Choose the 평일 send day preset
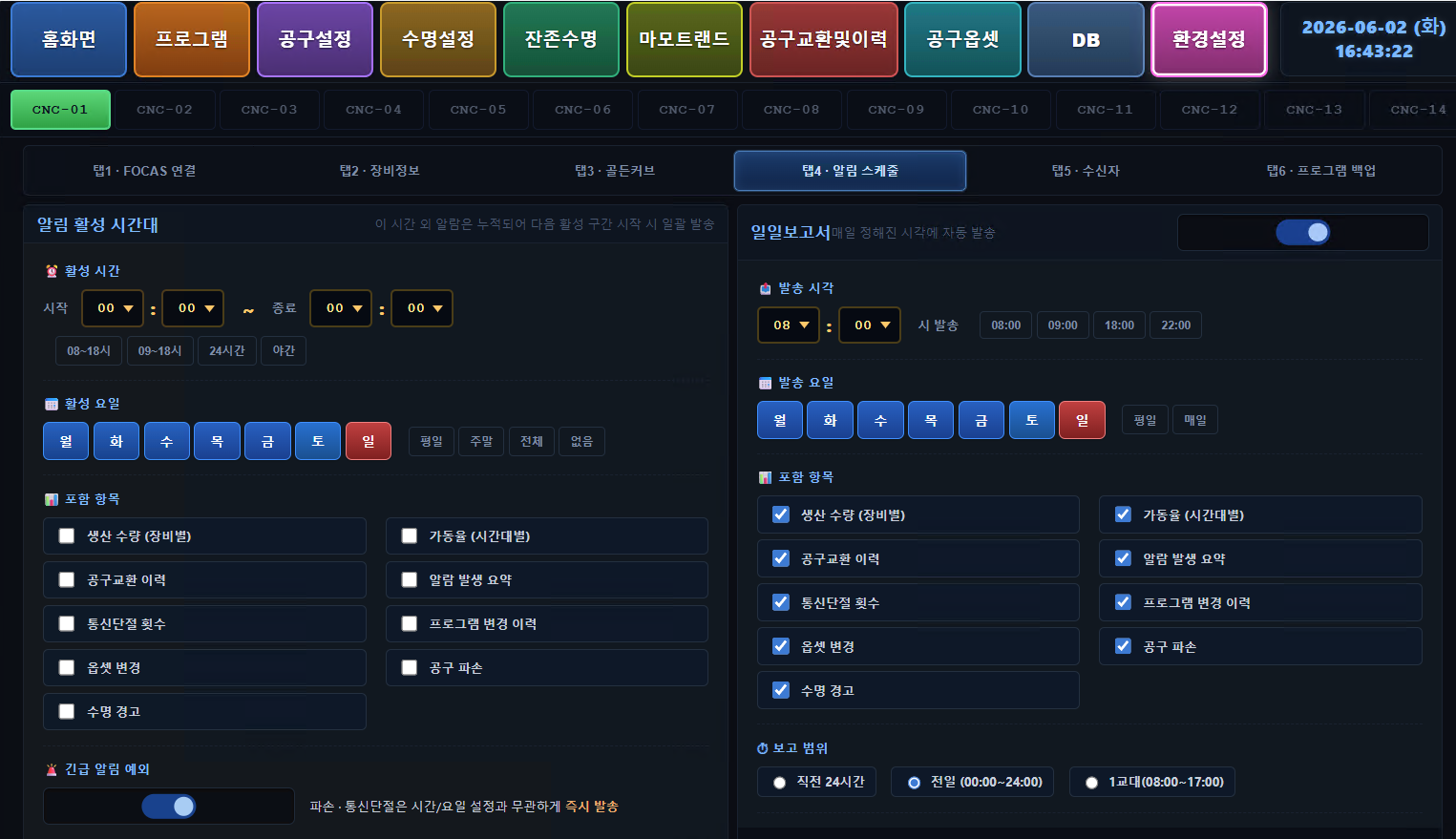 click(1145, 420)
